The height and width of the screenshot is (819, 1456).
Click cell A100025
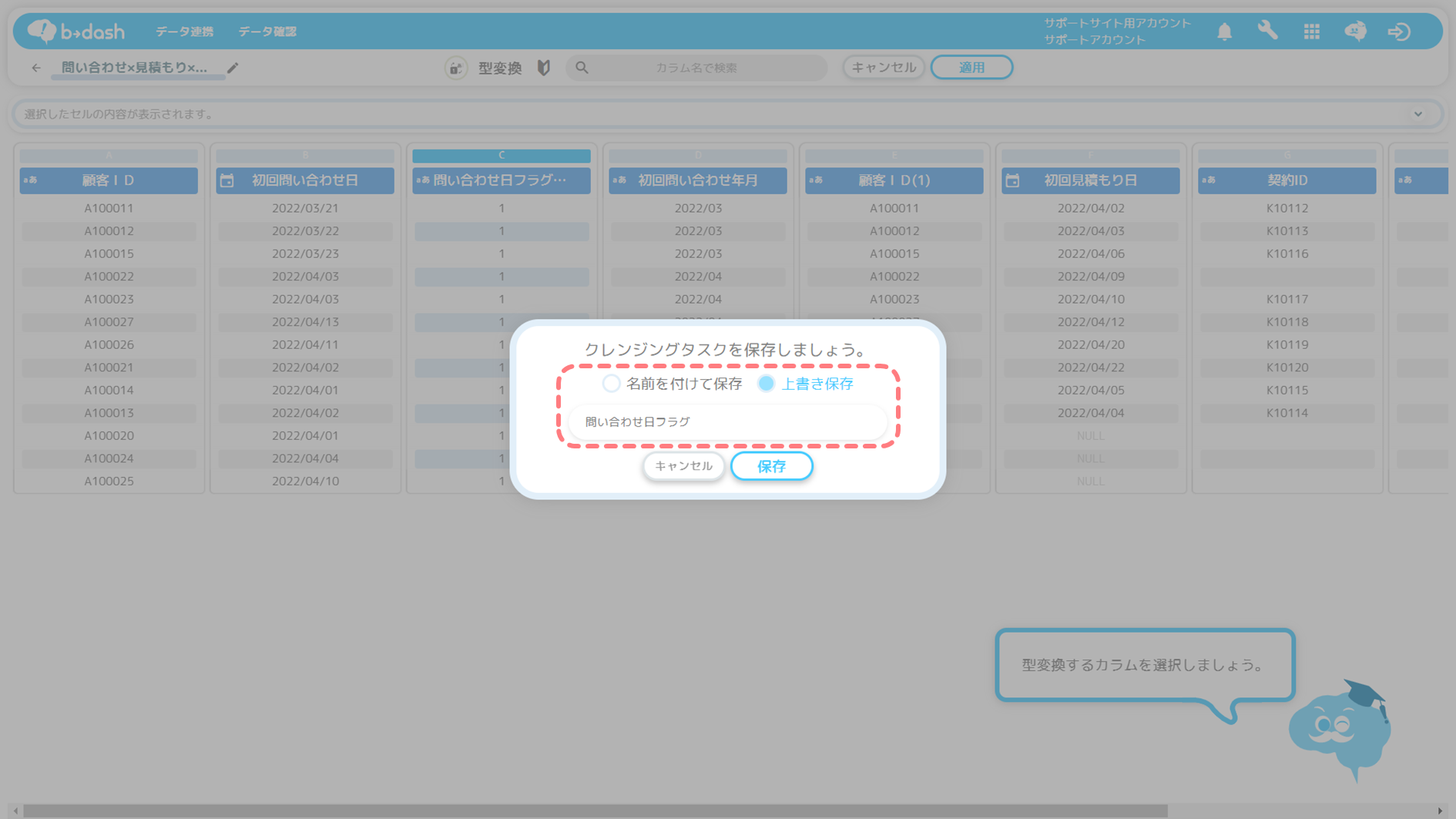(x=109, y=481)
